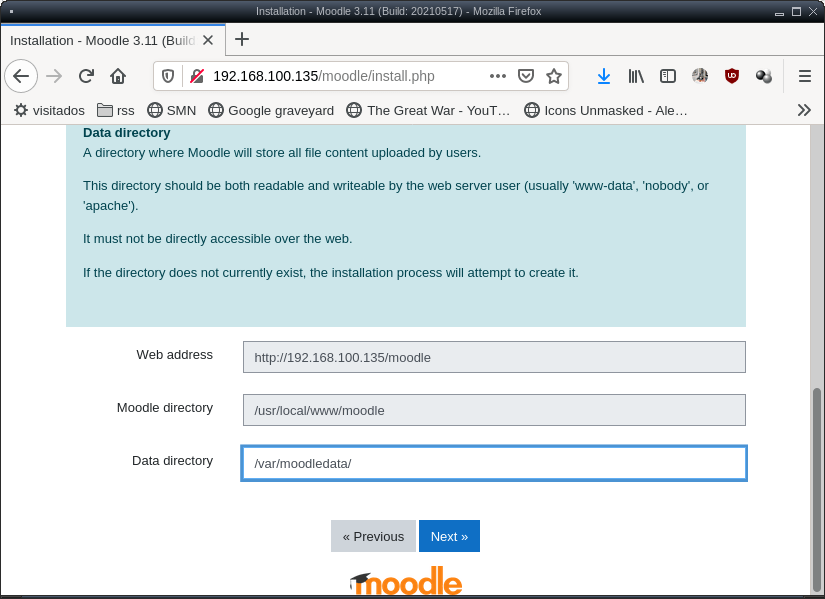Open the visitados bookmark
The width and height of the screenshot is (825, 599).
coord(49,111)
